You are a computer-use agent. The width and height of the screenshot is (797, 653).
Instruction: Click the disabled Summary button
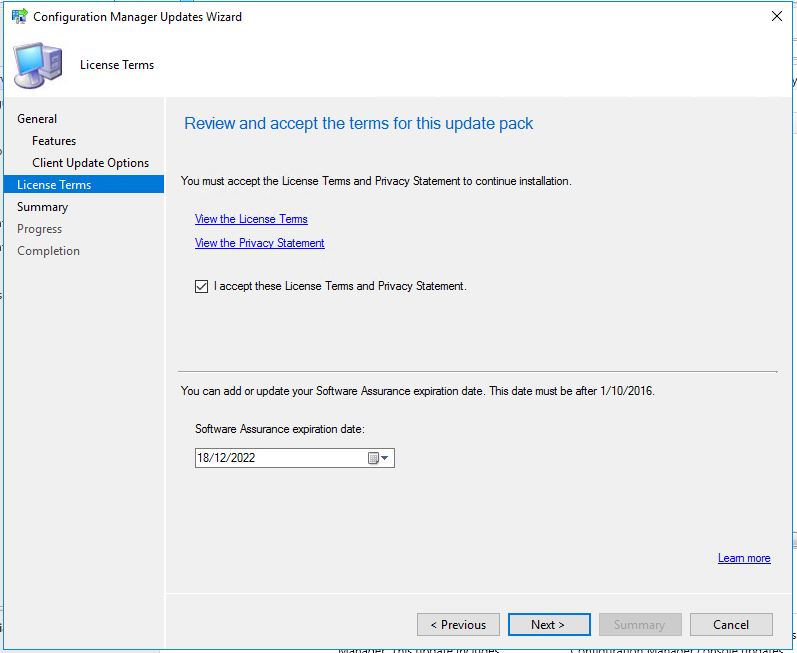[640, 624]
